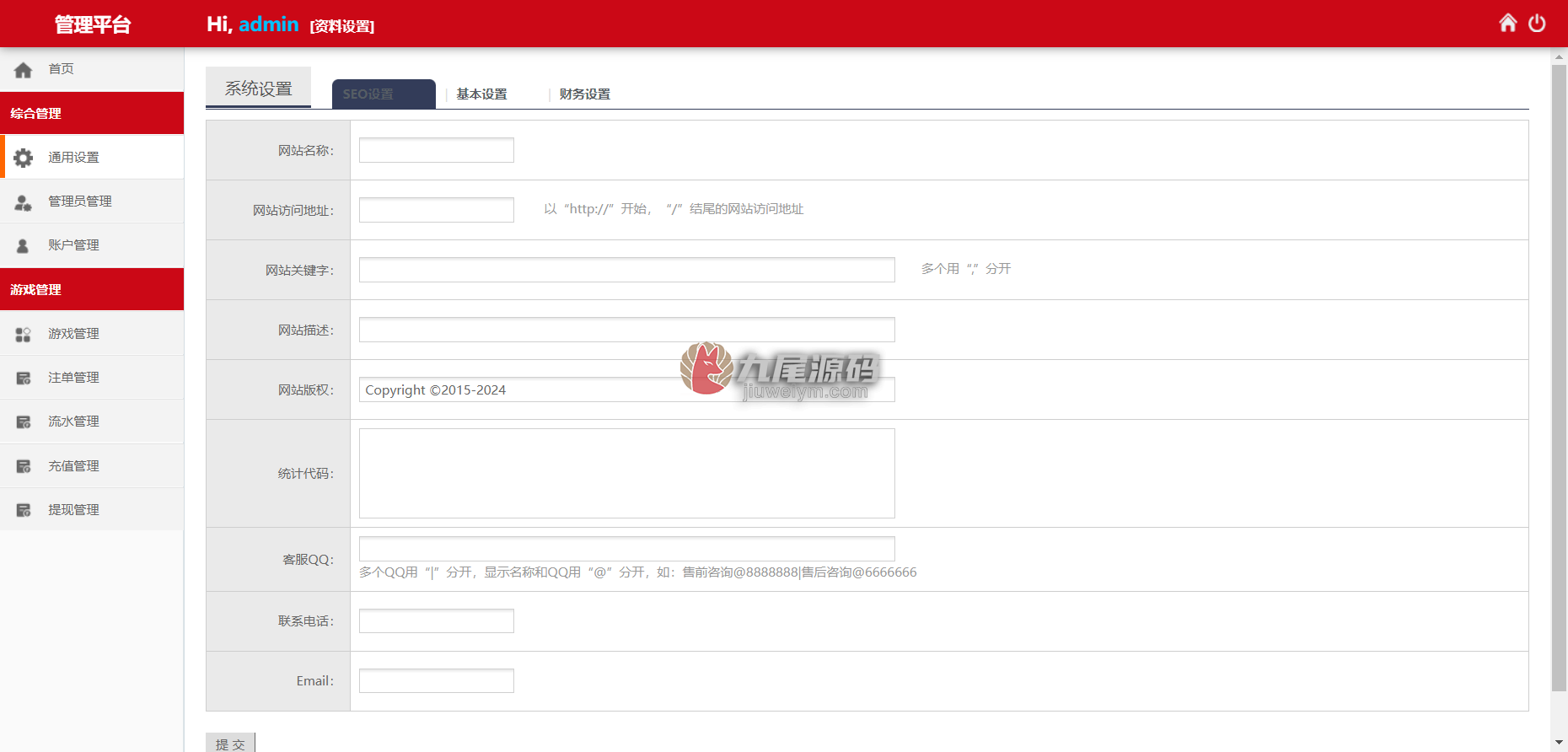The image size is (1568, 752).
Task: Focus the 网站关键字 input field
Action: coord(627,270)
